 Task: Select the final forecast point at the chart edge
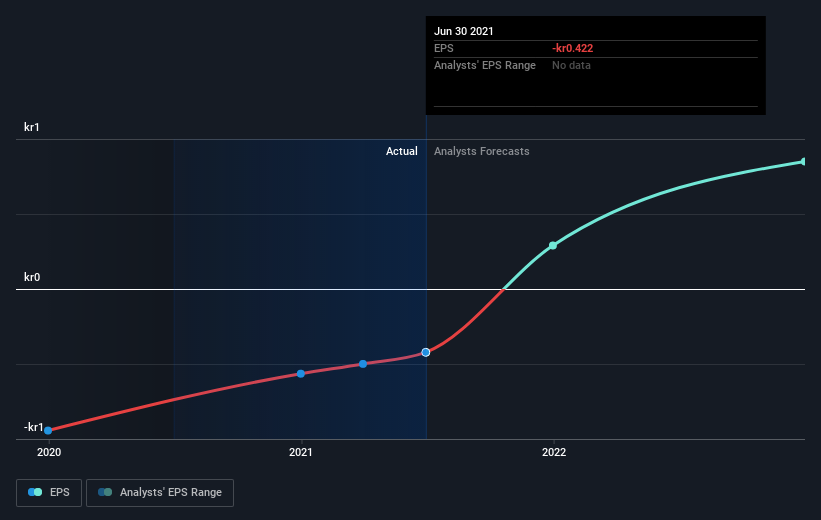(x=804, y=162)
